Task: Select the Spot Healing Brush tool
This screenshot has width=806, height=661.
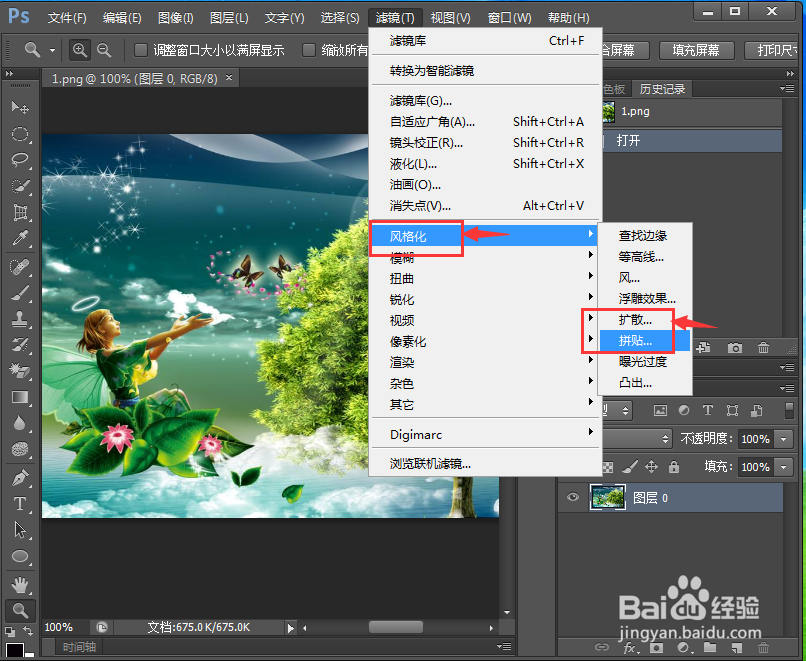Action: (x=20, y=267)
